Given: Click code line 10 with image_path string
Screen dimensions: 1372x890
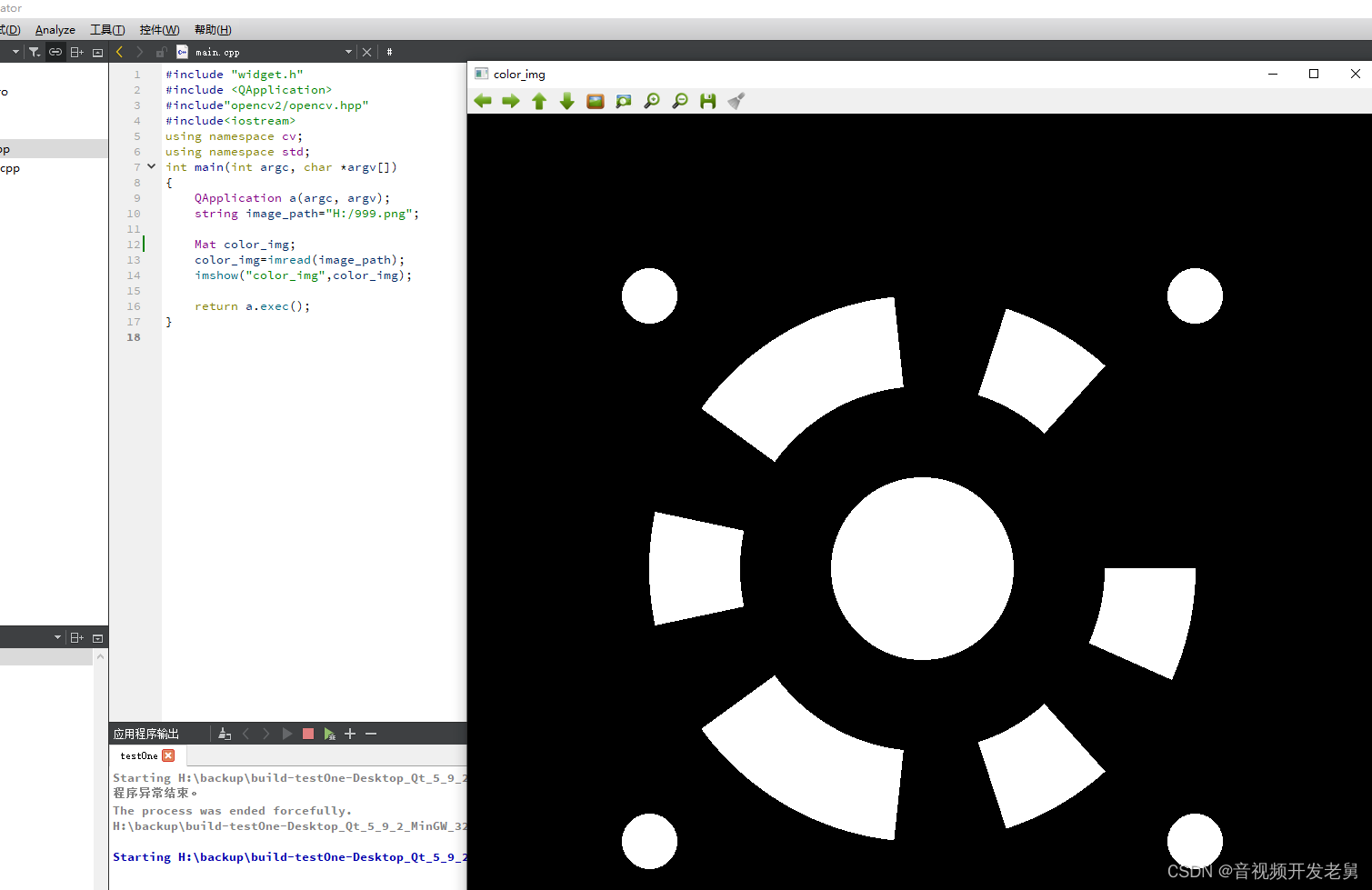Looking at the screenshot, I should (306, 214).
